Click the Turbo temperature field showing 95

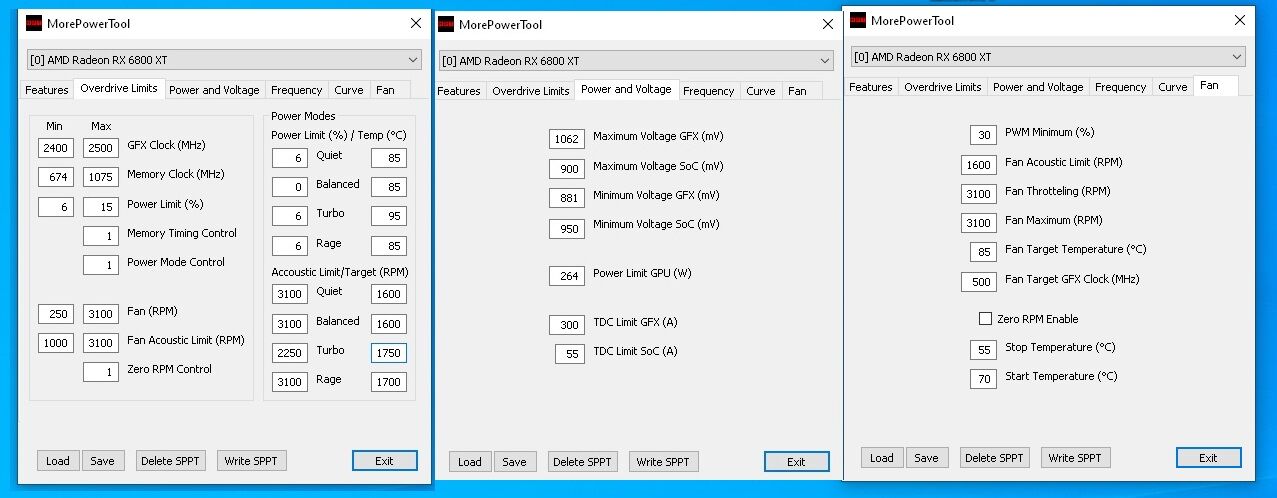[x=389, y=216]
